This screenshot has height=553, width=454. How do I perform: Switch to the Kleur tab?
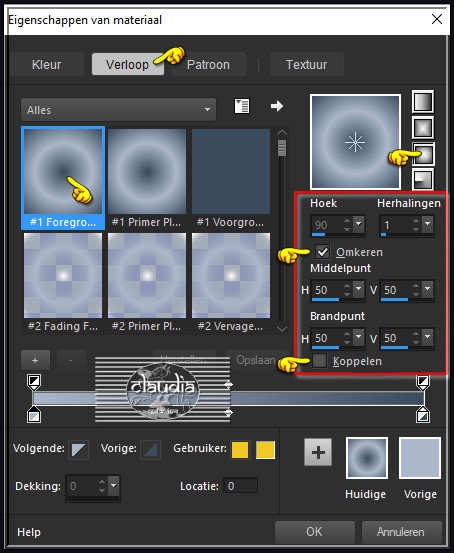click(x=47, y=65)
